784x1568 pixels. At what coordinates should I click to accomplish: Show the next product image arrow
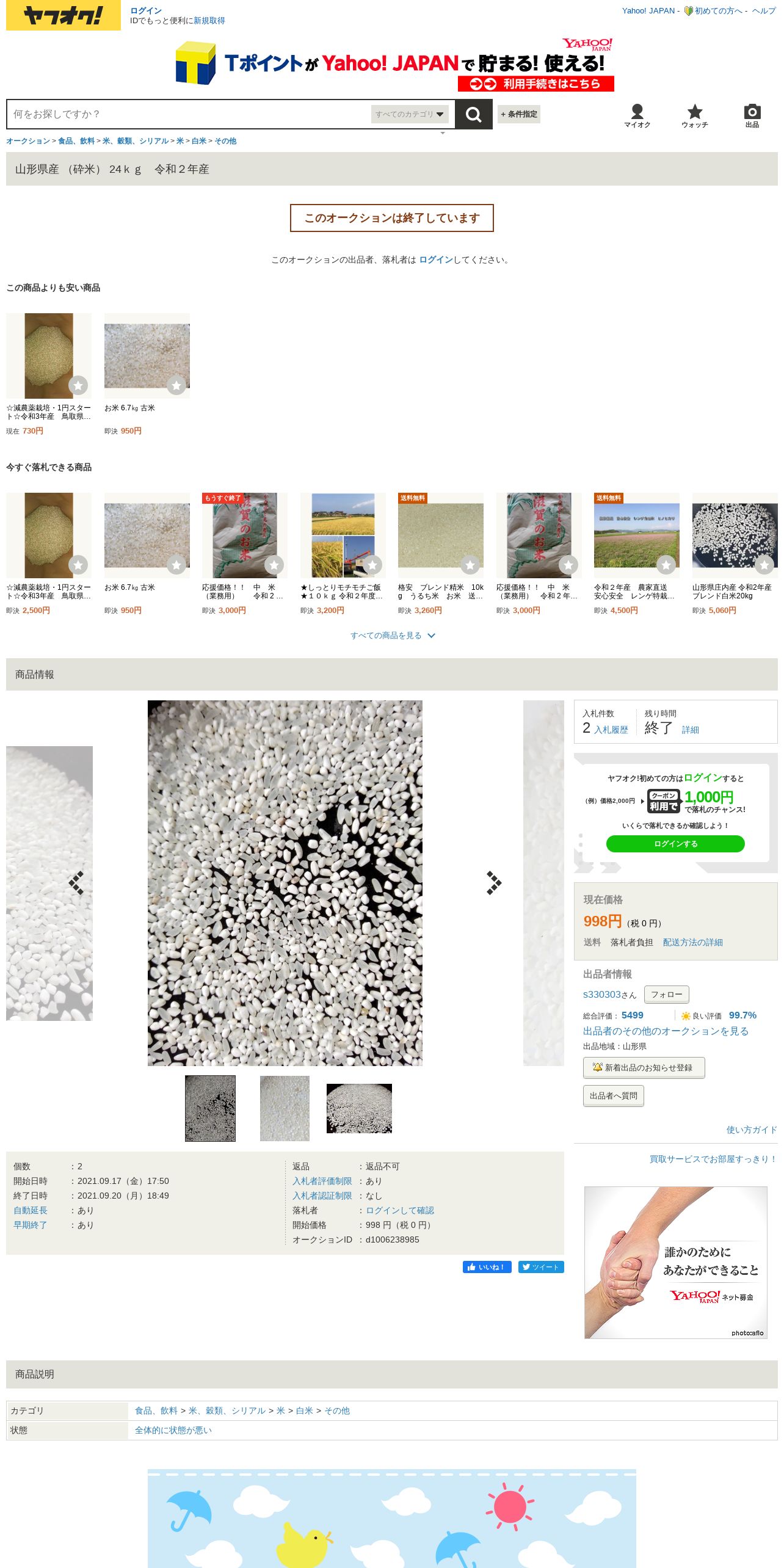493,883
